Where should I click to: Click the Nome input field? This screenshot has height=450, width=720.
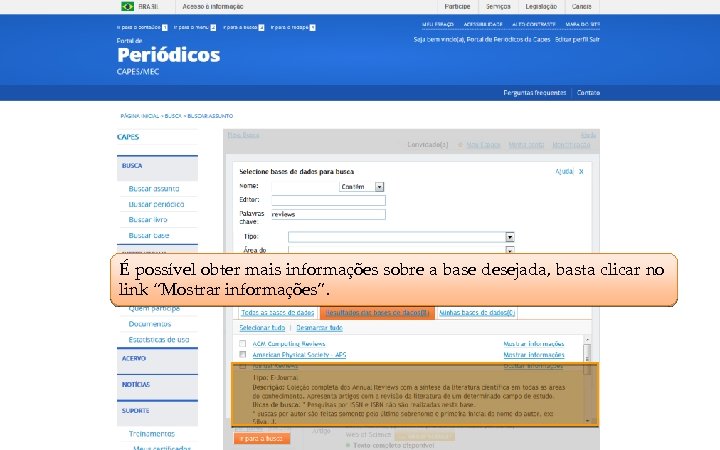coord(305,186)
